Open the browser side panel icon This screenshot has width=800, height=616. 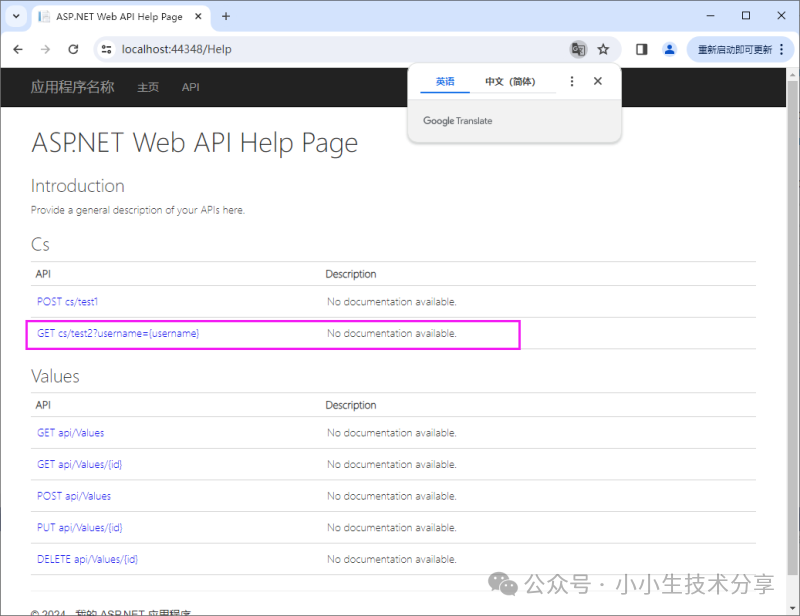coord(642,49)
